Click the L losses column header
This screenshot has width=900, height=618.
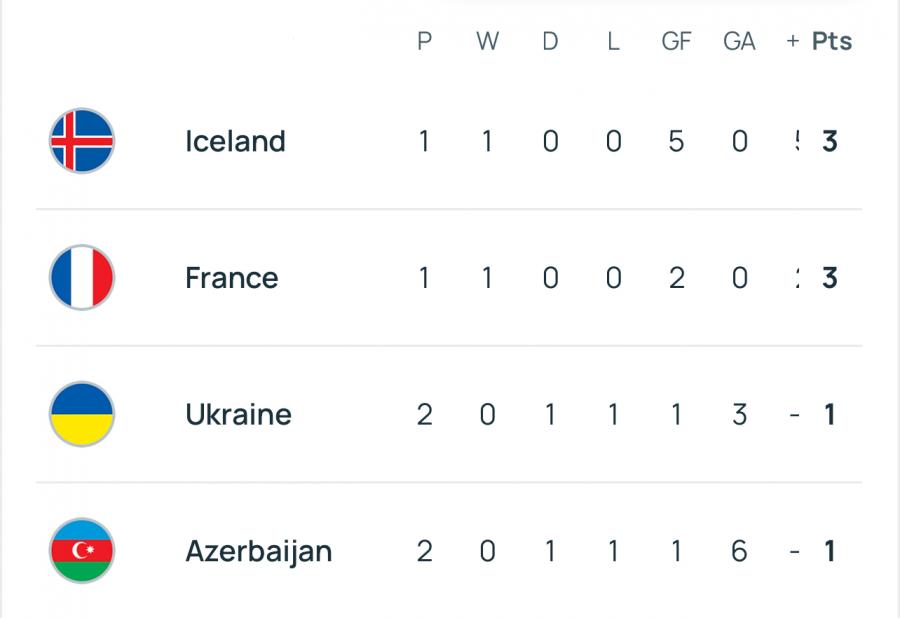click(x=614, y=41)
